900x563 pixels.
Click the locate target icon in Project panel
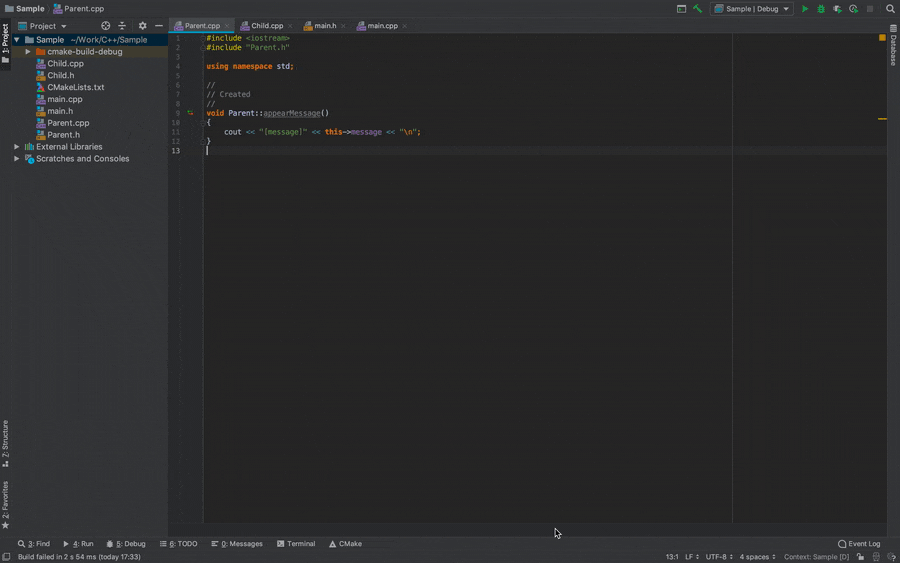[106, 26]
